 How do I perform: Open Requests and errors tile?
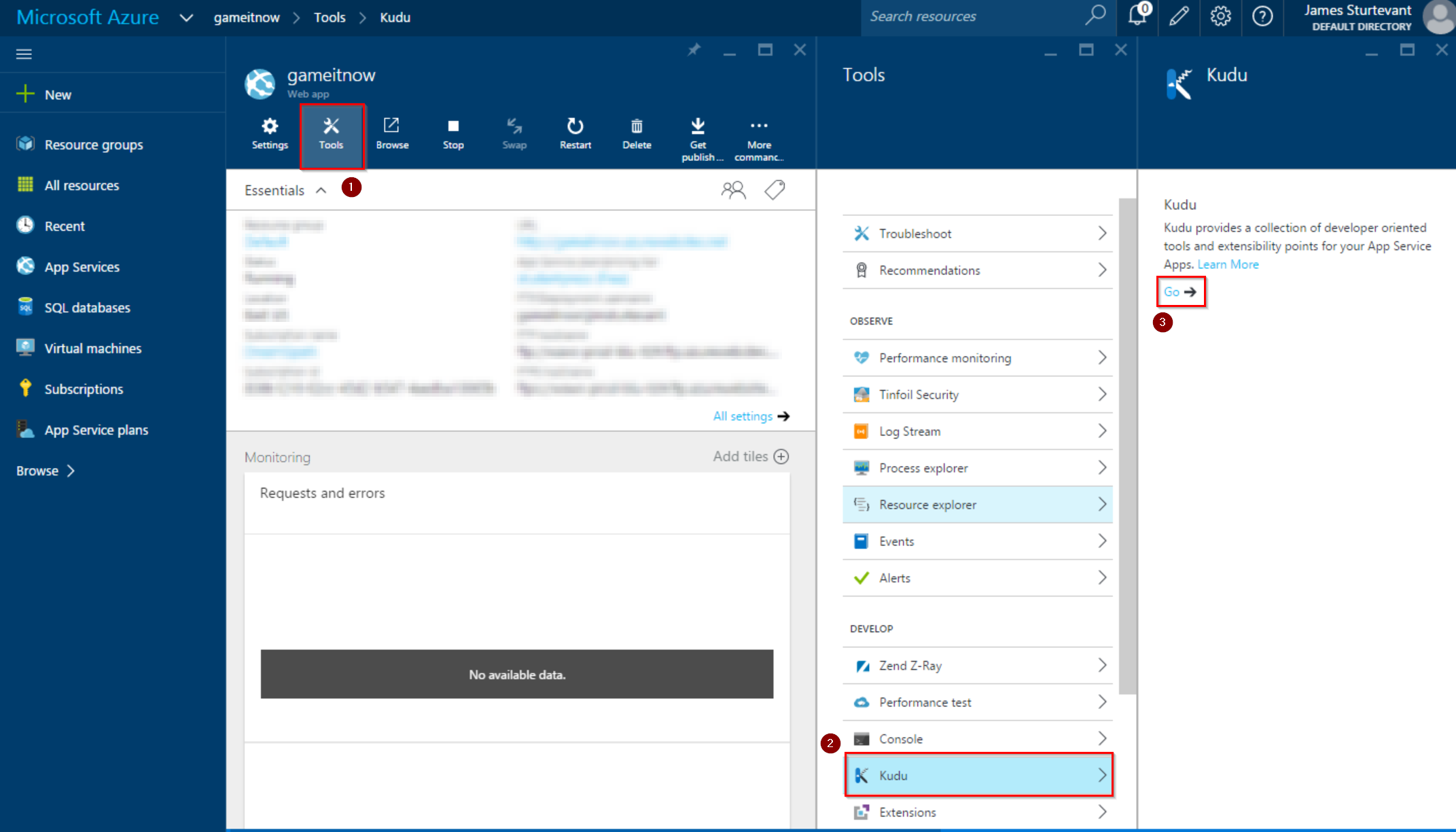[x=517, y=607]
